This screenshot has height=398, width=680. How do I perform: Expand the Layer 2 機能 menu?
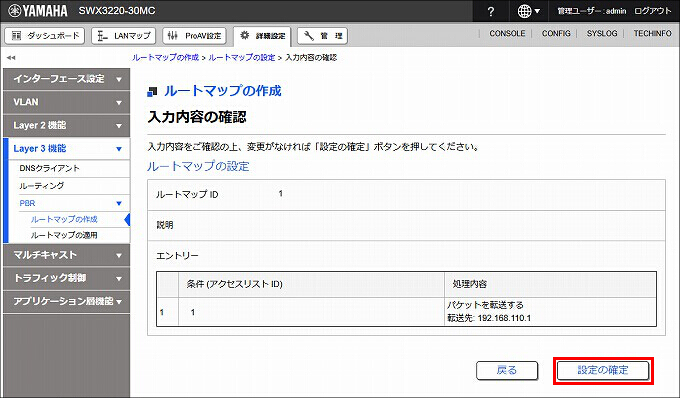coord(66,125)
